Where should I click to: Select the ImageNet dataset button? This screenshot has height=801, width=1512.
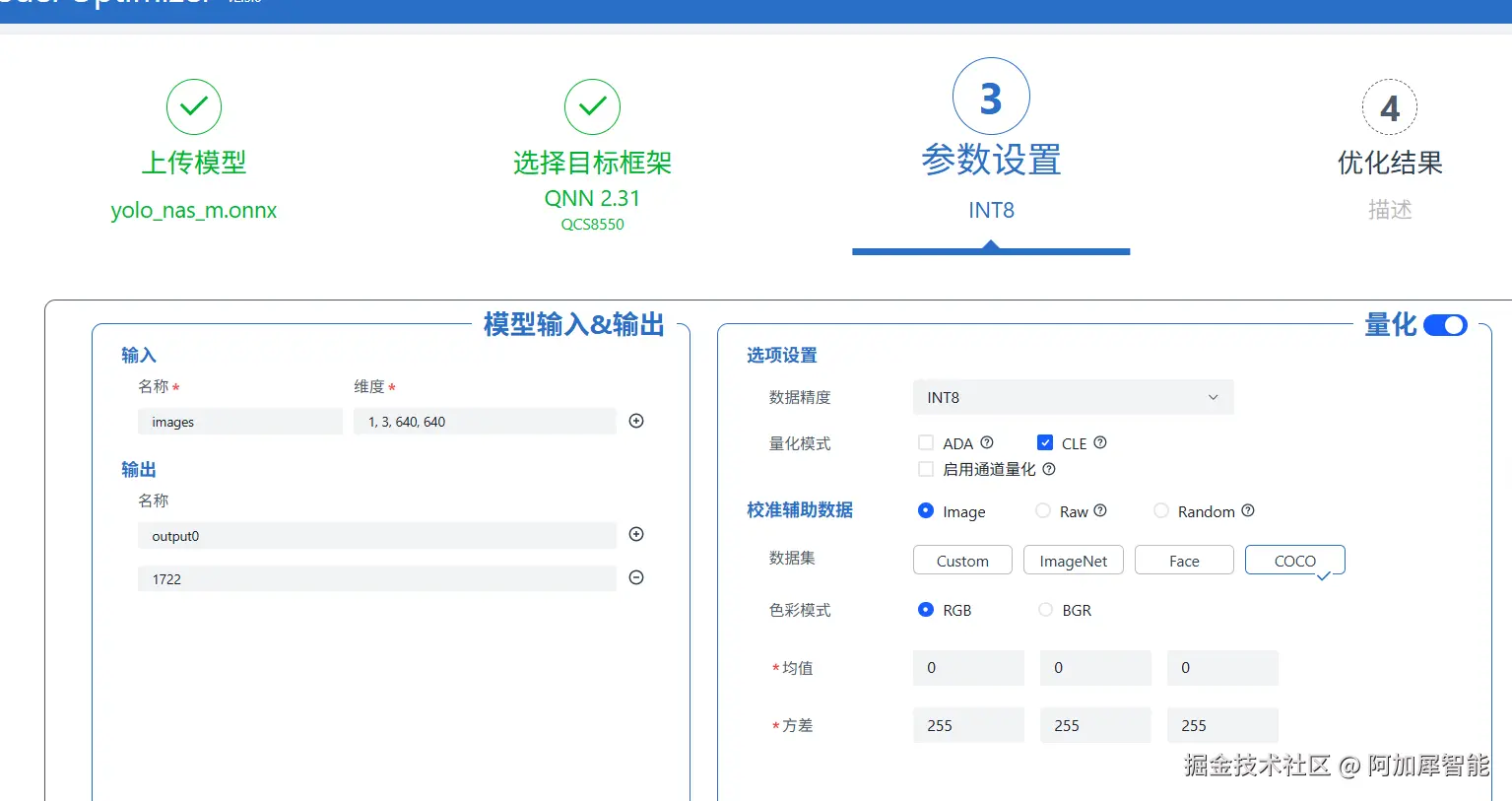[1073, 560]
